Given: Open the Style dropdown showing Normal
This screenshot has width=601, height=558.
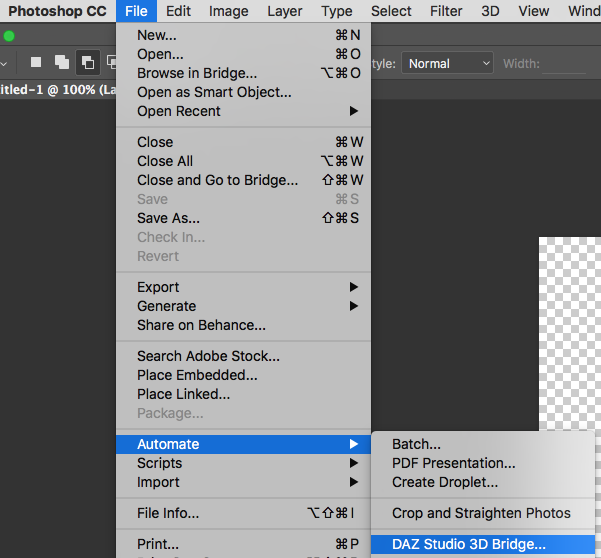Looking at the screenshot, I should 447,63.
